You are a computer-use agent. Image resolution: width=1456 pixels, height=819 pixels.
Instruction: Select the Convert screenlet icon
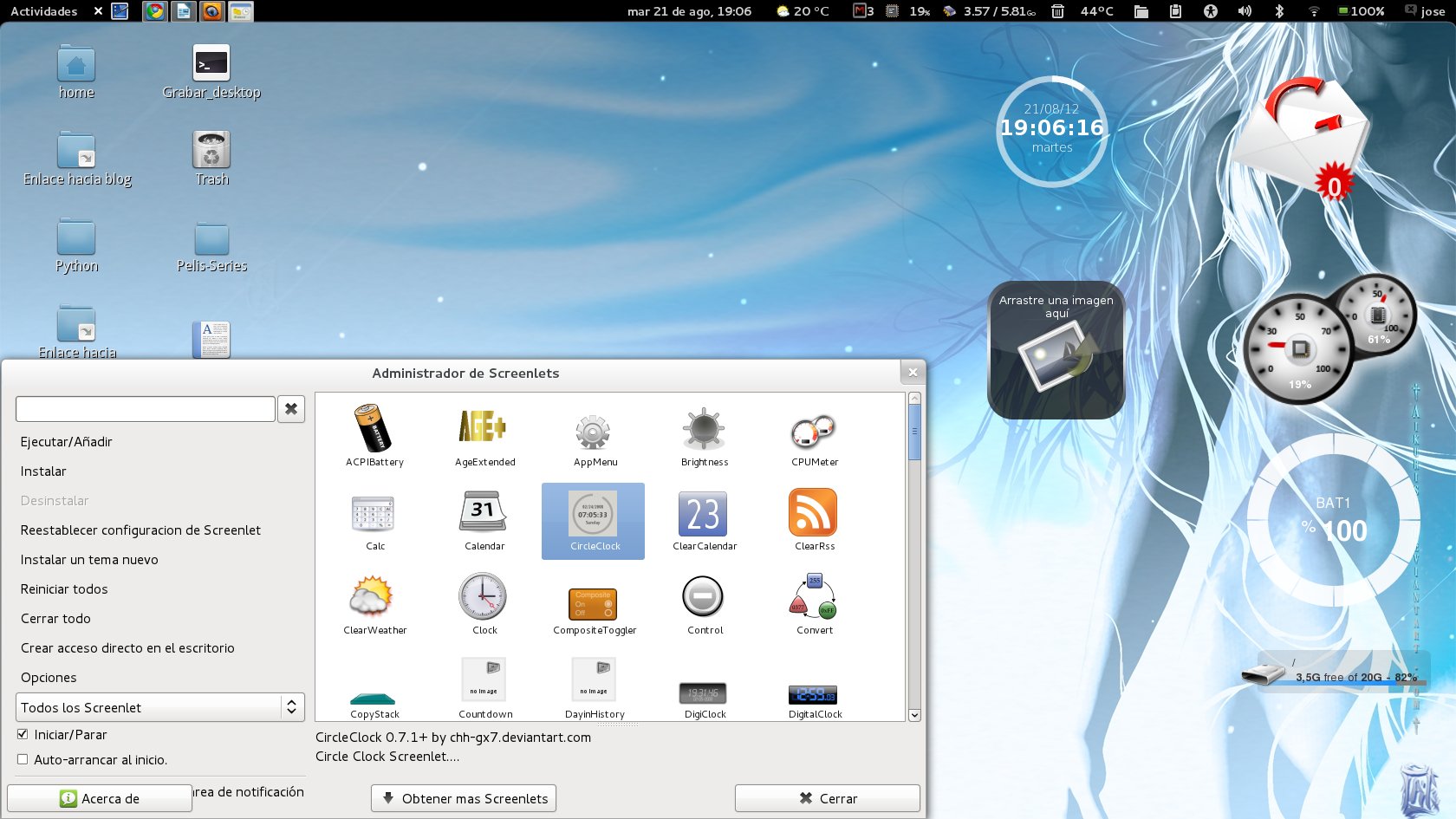pyautogui.click(x=813, y=601)
